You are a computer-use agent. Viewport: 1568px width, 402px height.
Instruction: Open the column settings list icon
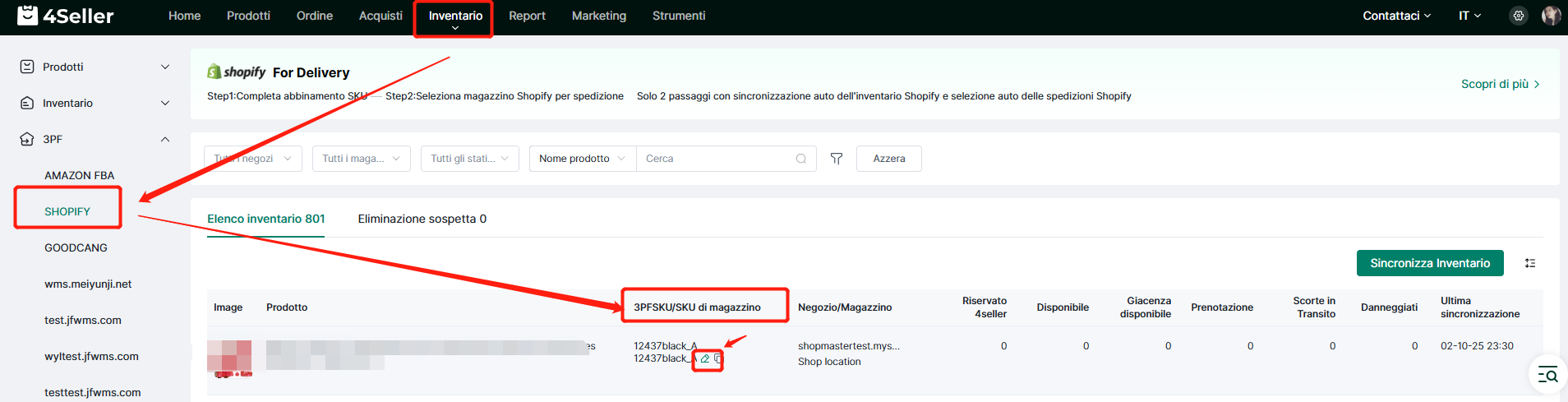(1530, 263)
